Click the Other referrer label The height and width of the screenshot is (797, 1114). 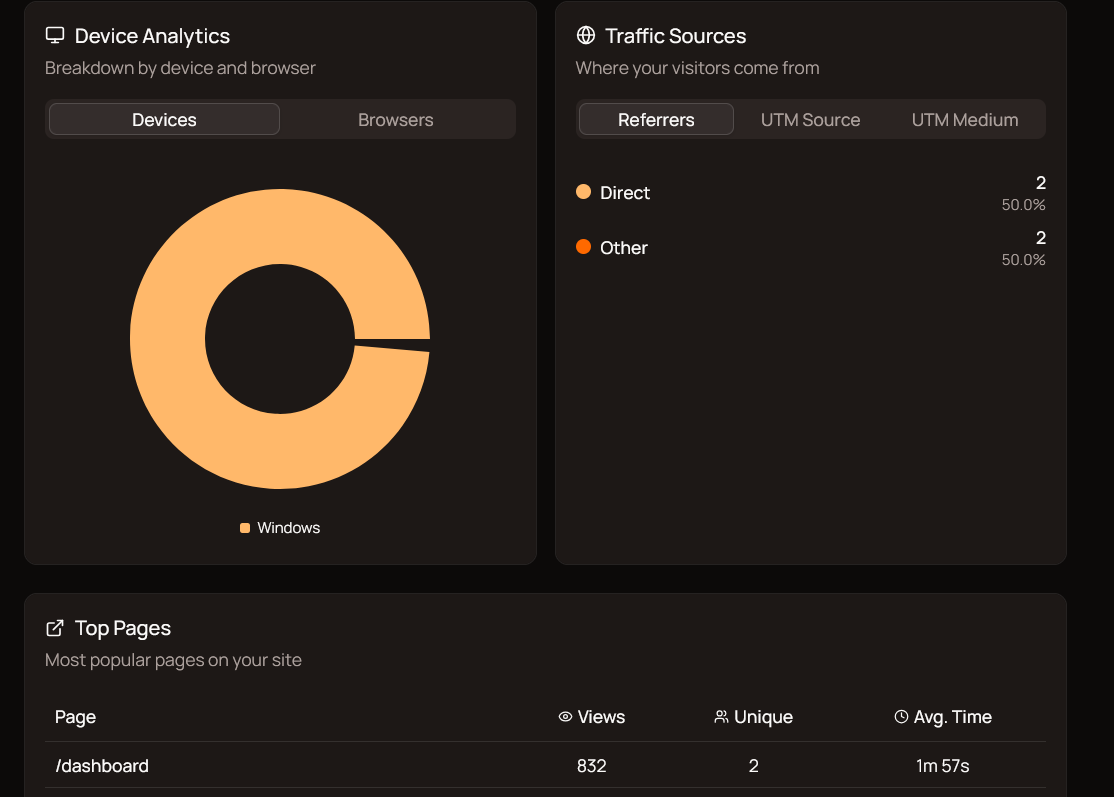[624, 247]
